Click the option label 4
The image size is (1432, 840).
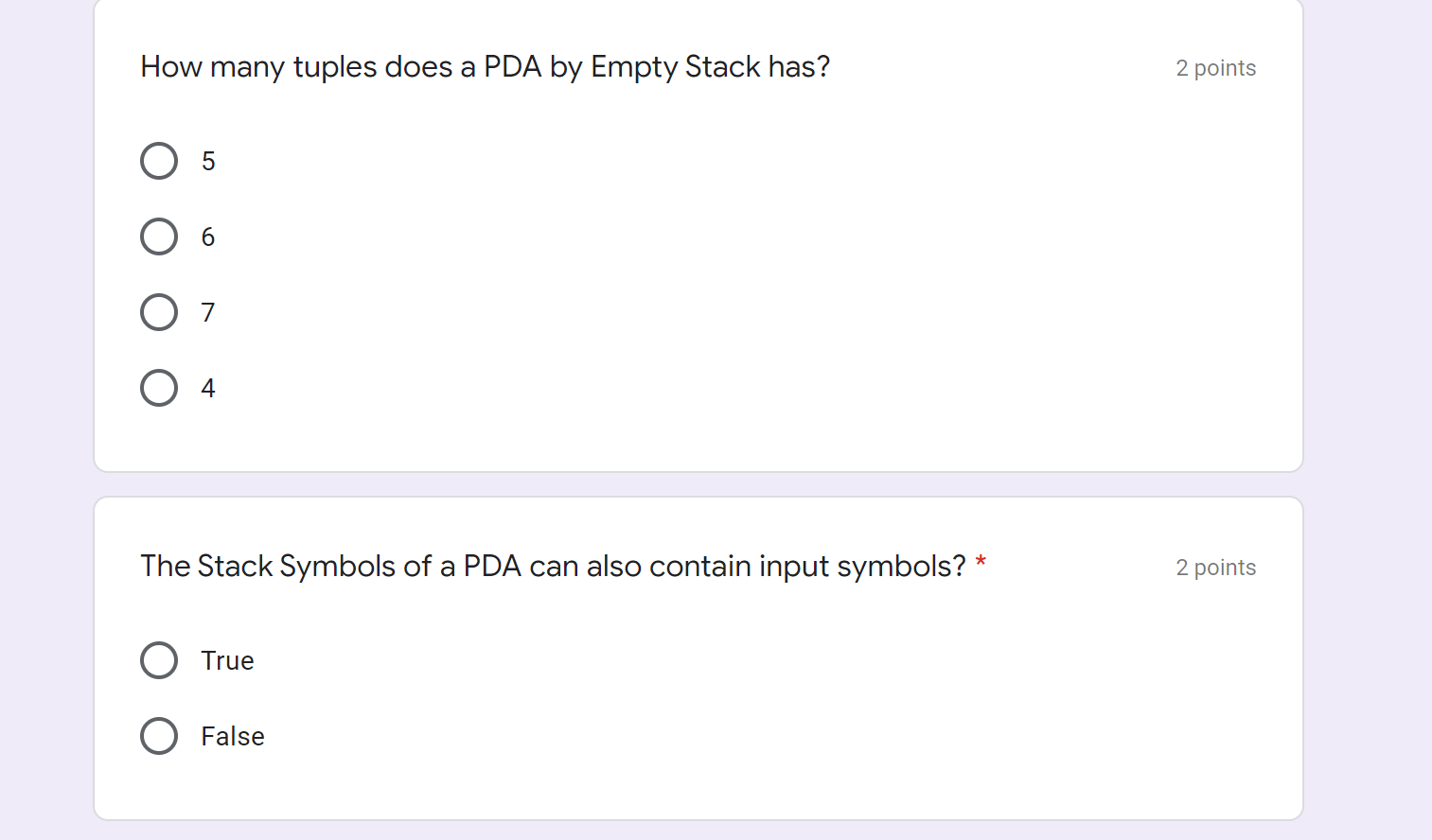[208, 388]
